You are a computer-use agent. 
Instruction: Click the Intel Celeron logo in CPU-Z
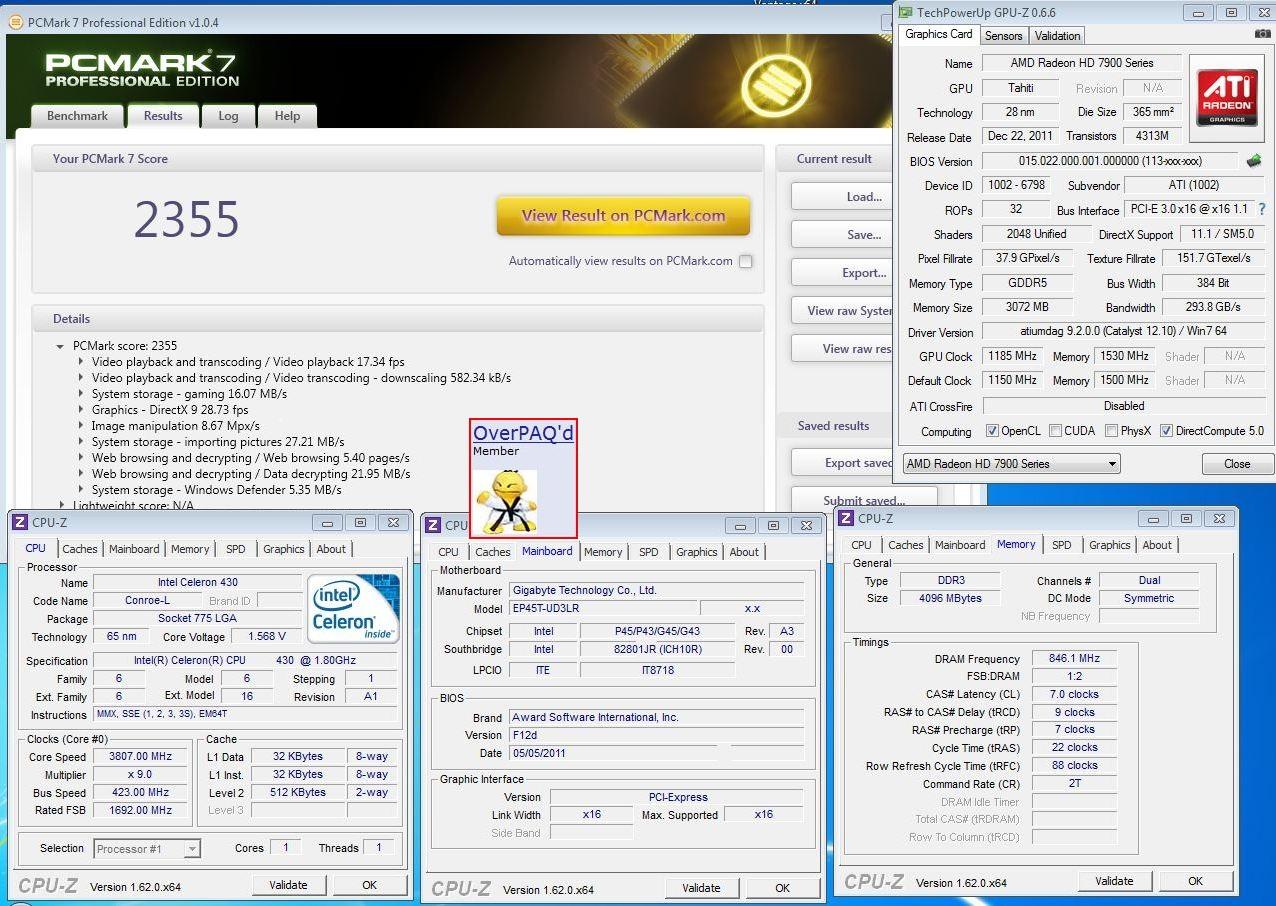click(354, 607)
